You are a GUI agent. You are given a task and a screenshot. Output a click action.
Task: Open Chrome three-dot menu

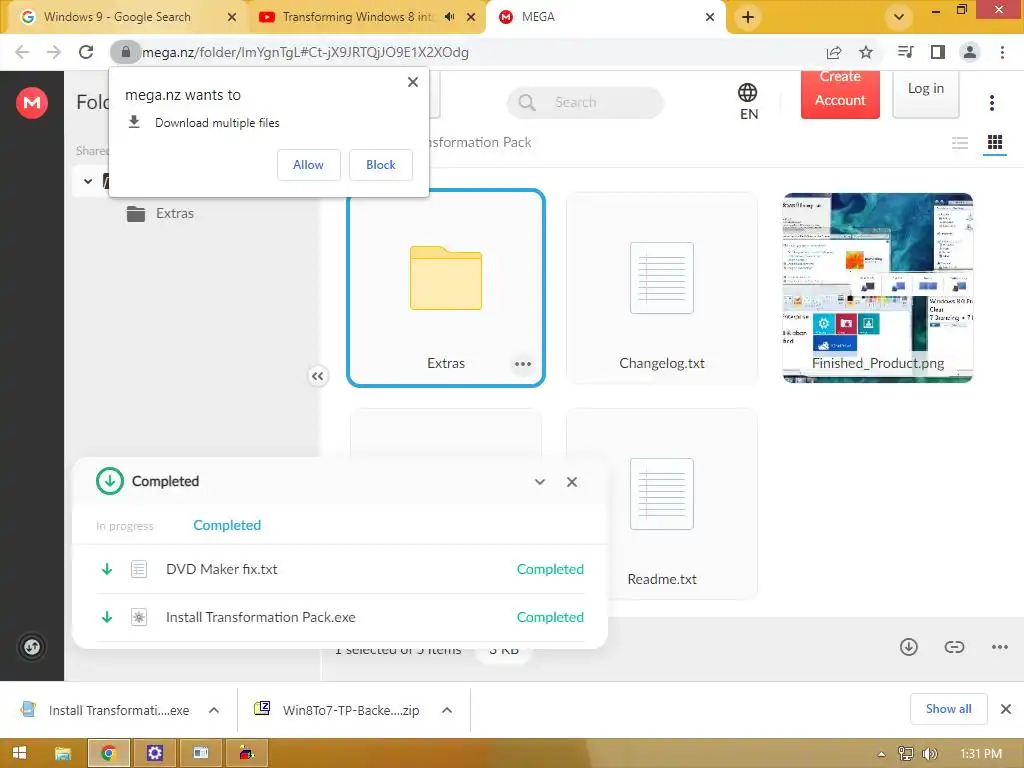[x=1002, y=52]
